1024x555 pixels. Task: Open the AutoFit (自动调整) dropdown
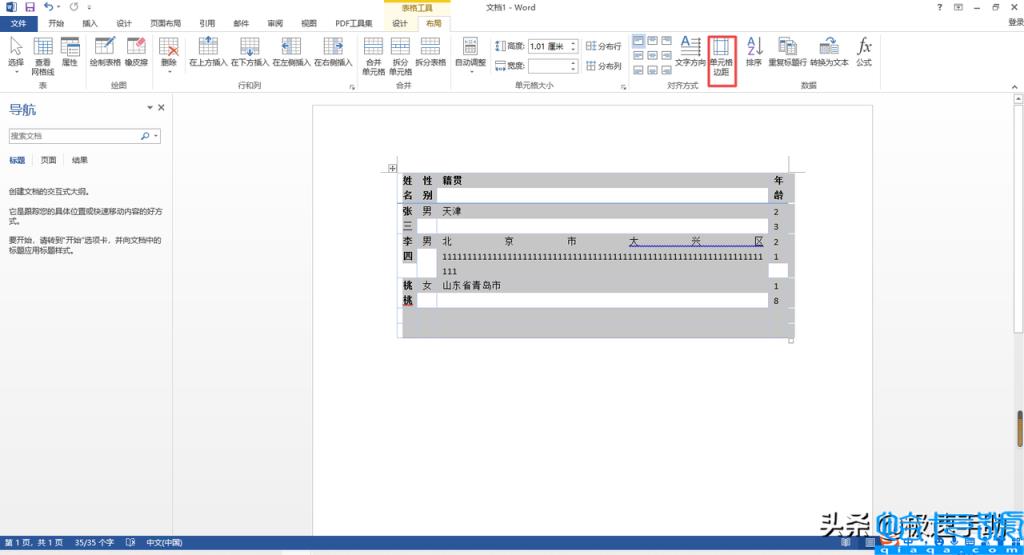[x=470, y=54]
